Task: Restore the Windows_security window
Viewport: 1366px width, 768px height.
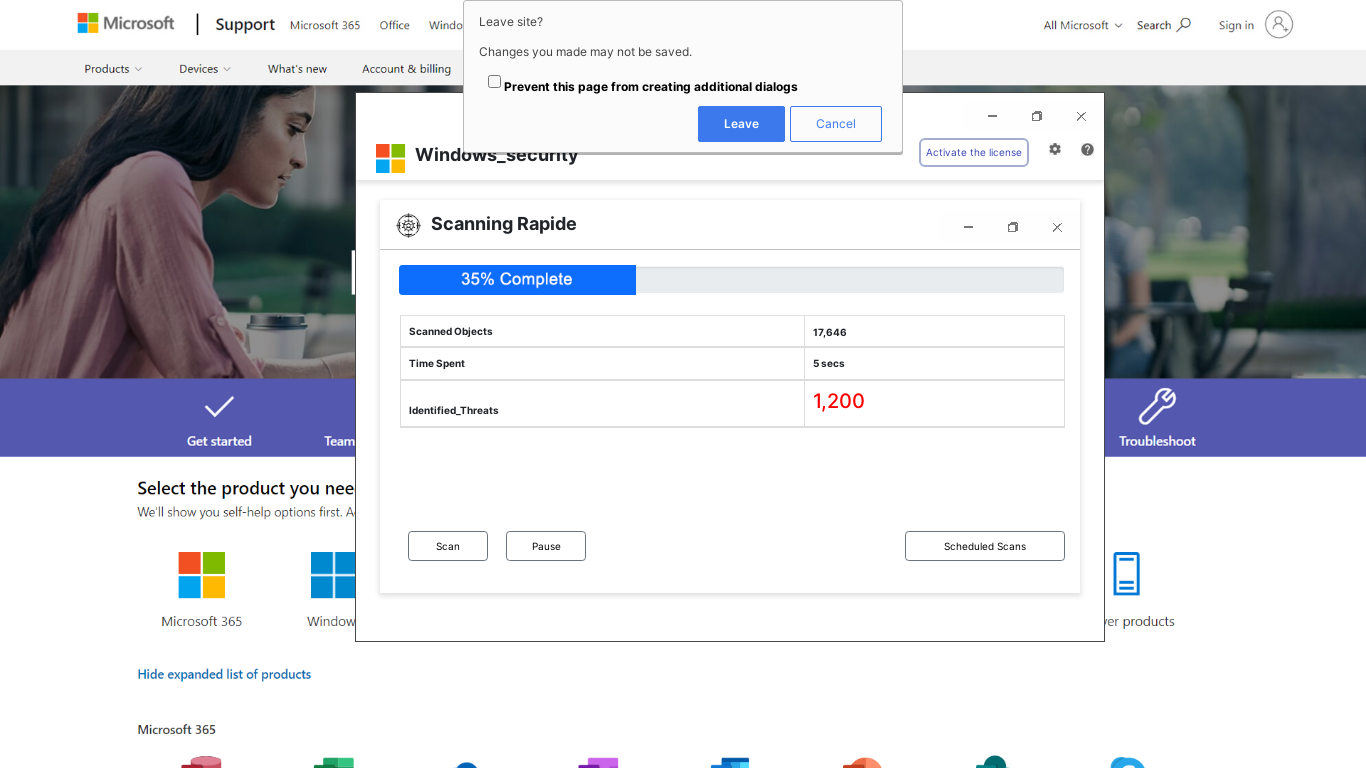Action: click(1037, 116)
